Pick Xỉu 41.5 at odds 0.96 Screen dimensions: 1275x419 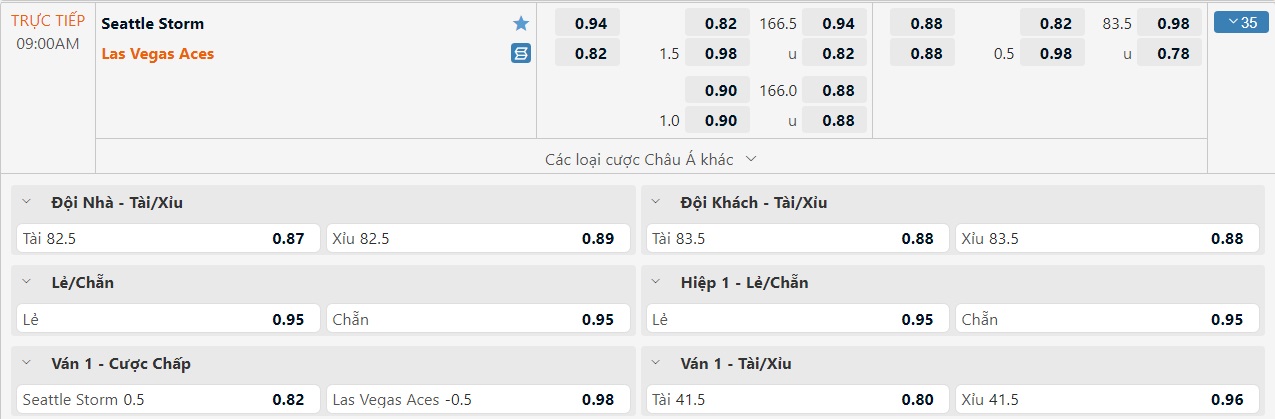click(1104, 400)
